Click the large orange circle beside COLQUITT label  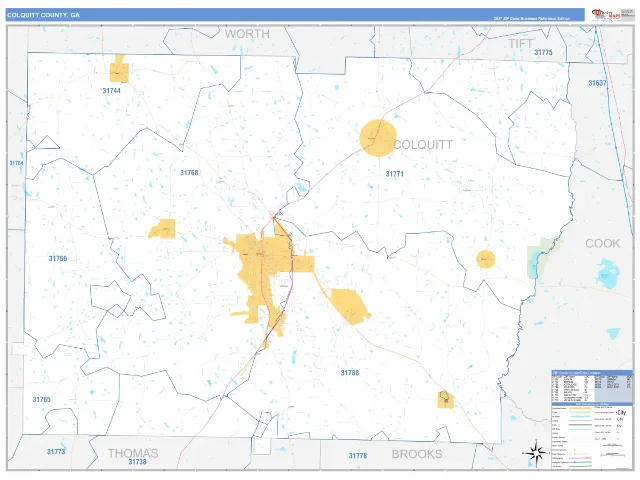(378, 138)
